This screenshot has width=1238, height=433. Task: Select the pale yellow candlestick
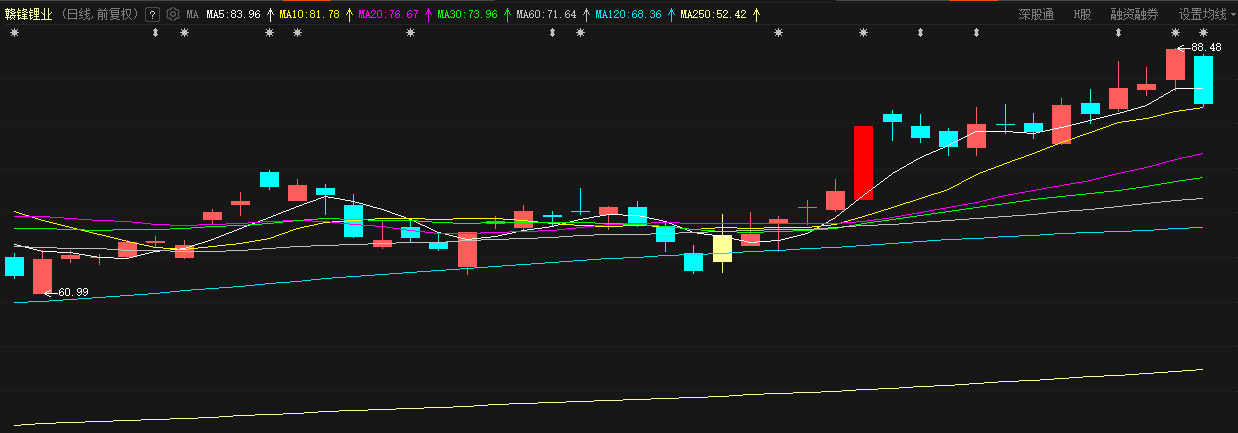[722, 249]
